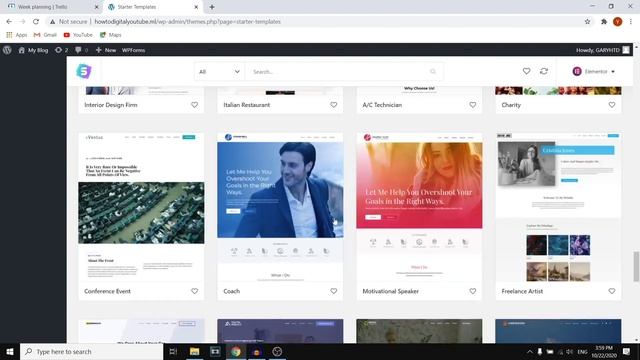Go back in browser history
The image size is (640, 360).
pyautogui.click(x=9, y=21)
